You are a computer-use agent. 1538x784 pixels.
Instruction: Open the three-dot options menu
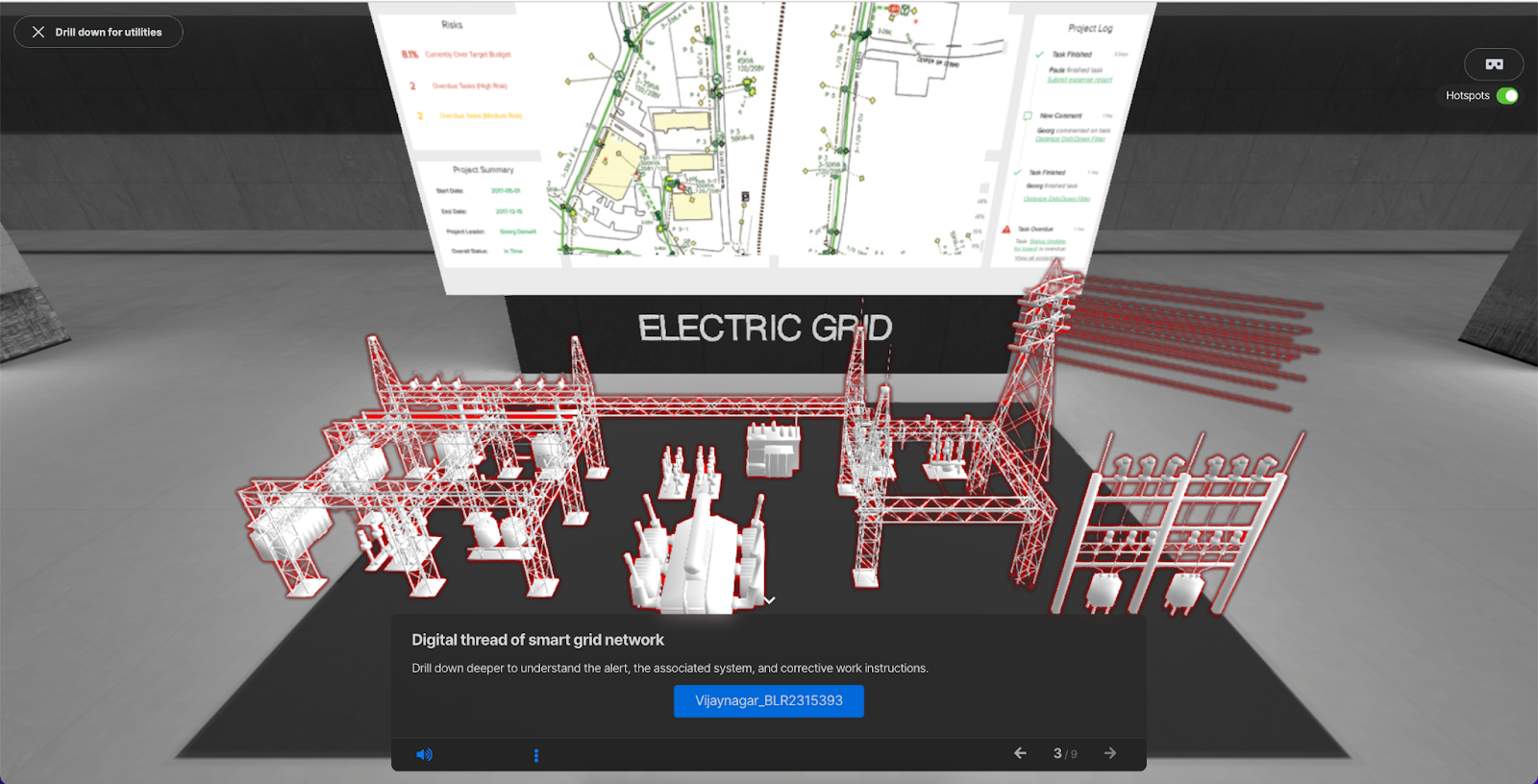[536, 755]
